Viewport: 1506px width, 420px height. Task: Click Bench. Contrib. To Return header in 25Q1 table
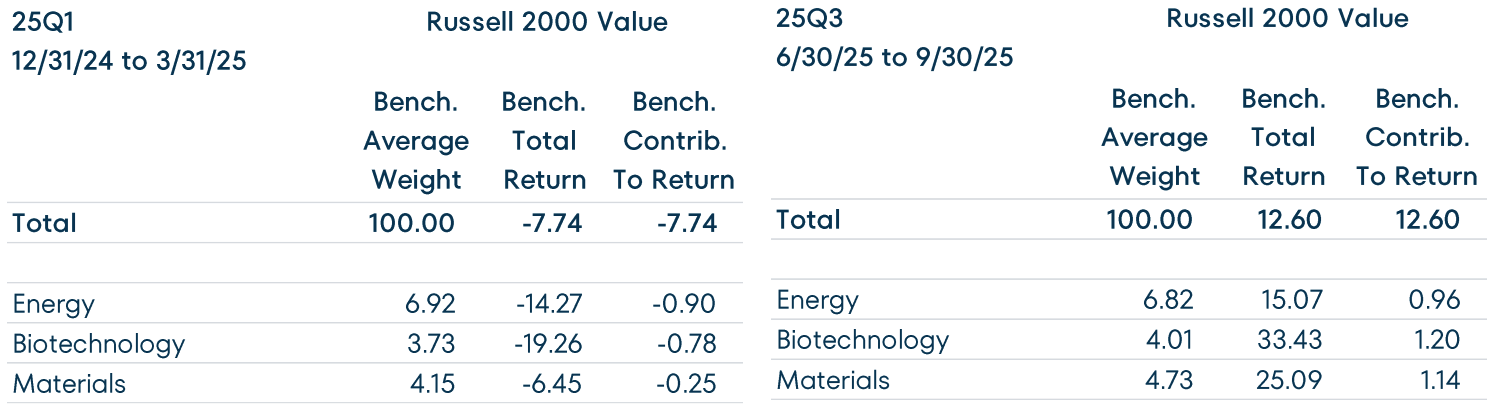coord(673,141)
